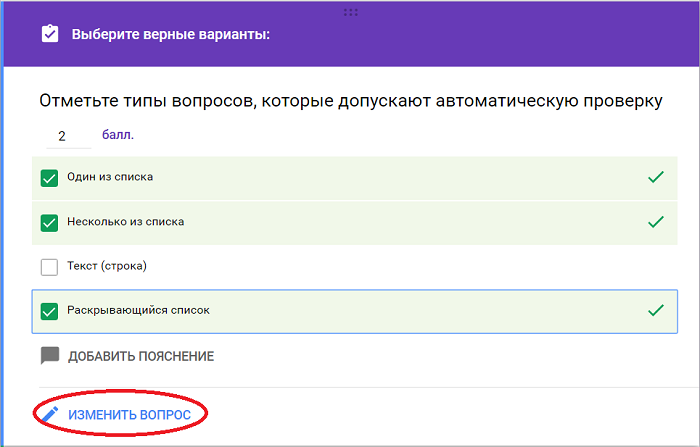
Task: Uncheck the Несколько из списка checkbox
Action: (x=49, y=223)
